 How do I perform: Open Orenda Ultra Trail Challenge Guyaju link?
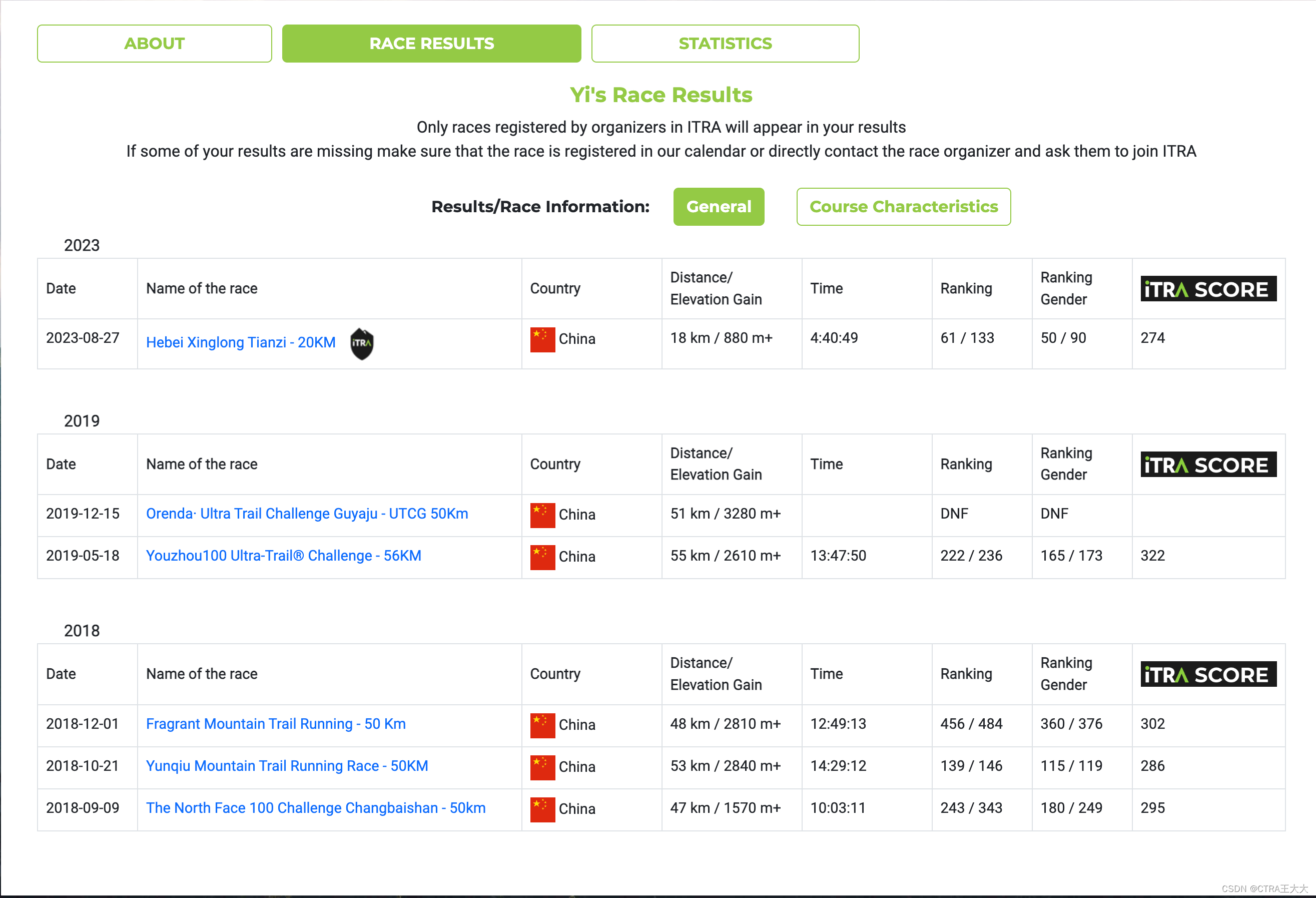click(x=307, y=514)
